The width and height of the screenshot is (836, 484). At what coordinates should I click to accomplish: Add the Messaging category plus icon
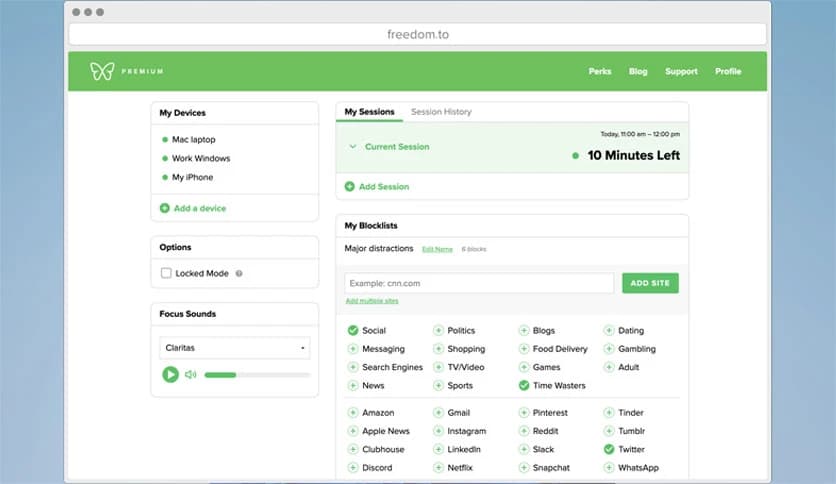(353, 349)
